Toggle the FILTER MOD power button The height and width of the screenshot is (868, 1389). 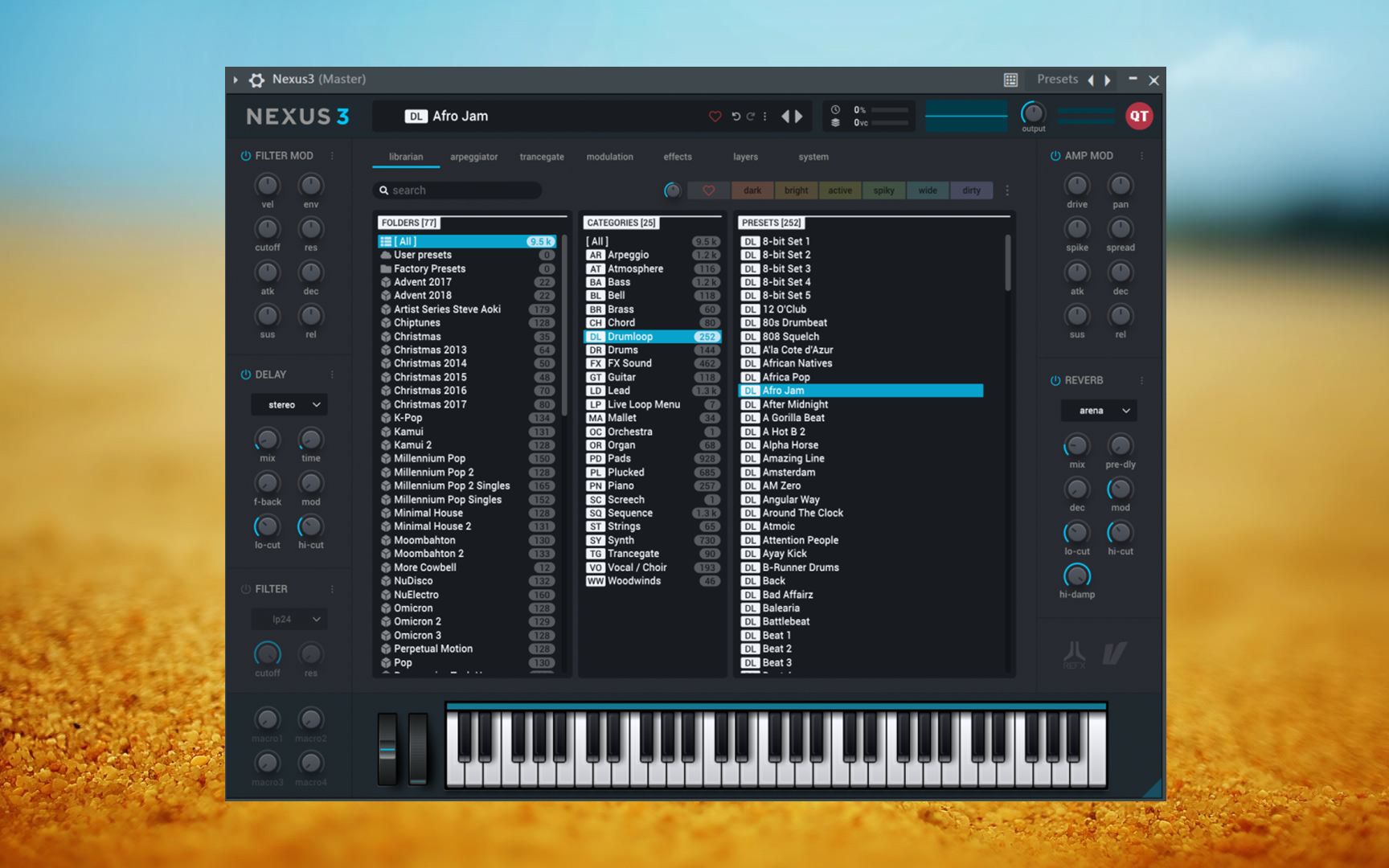tap(246, 155)
